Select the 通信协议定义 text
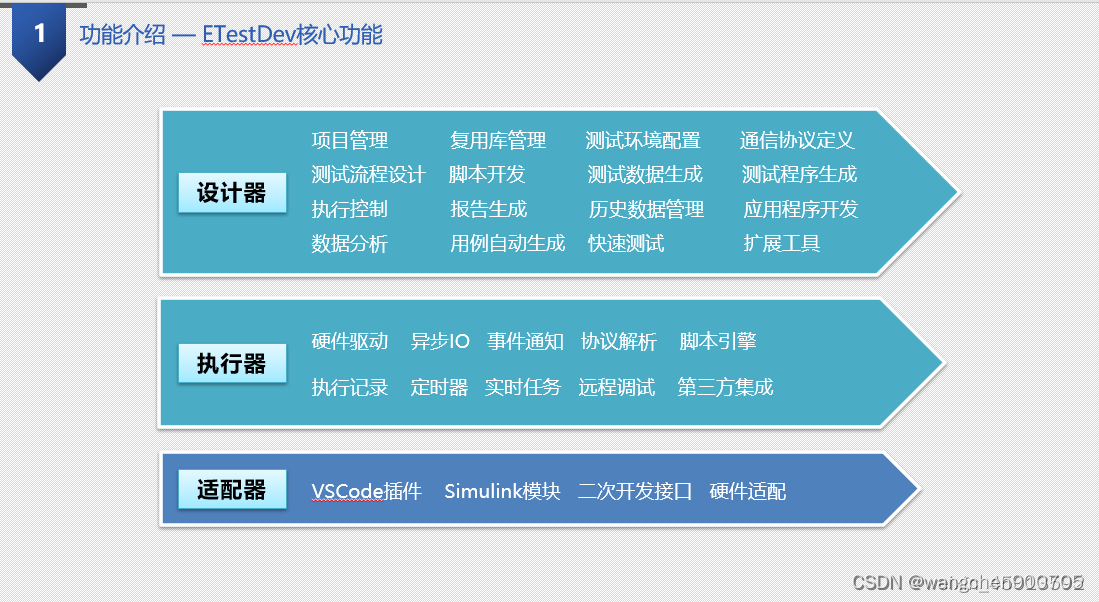This screenshot has height=602, width=1099. tap(797, 140)
